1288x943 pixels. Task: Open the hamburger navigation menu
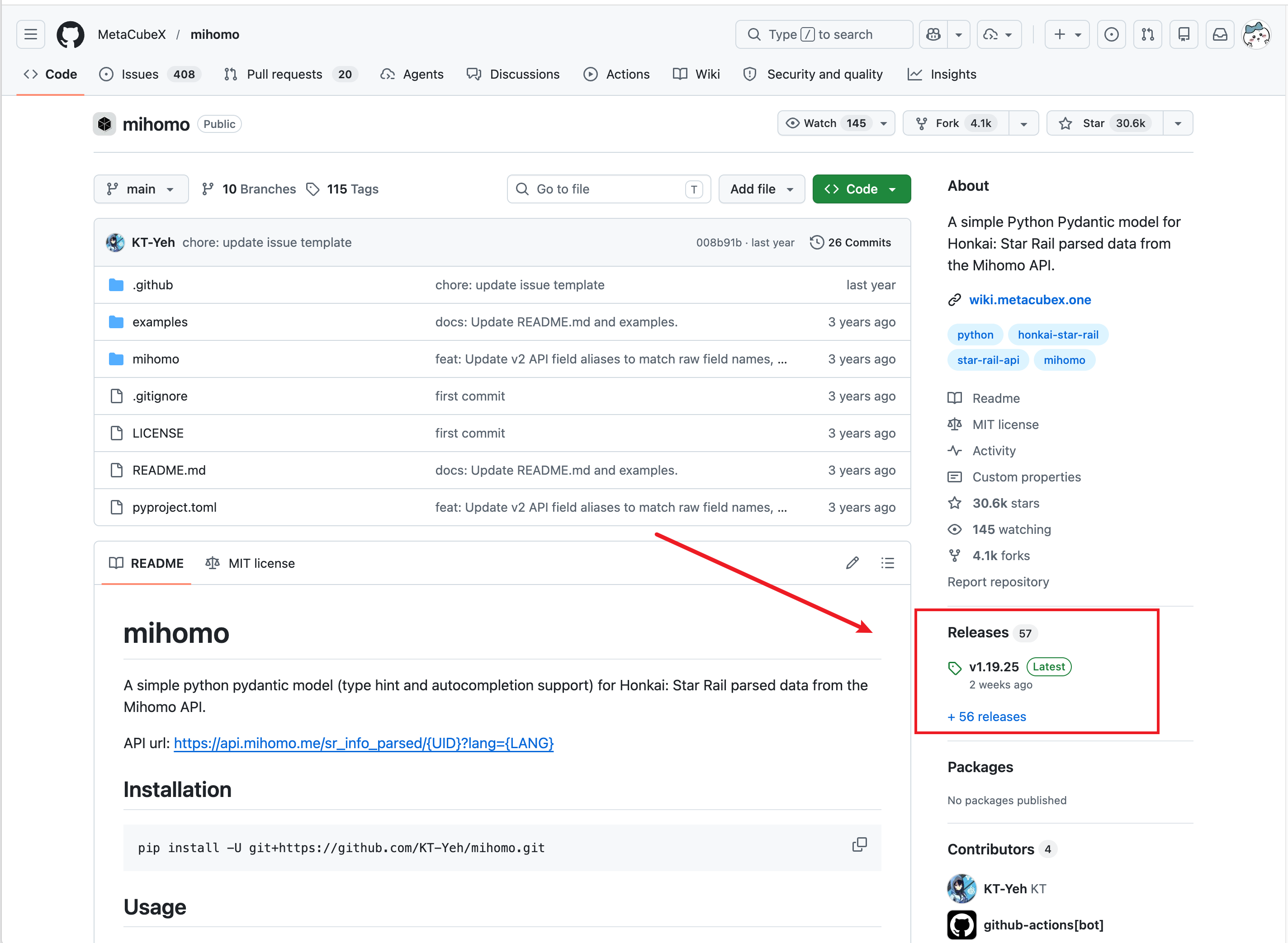pos(31,34)
